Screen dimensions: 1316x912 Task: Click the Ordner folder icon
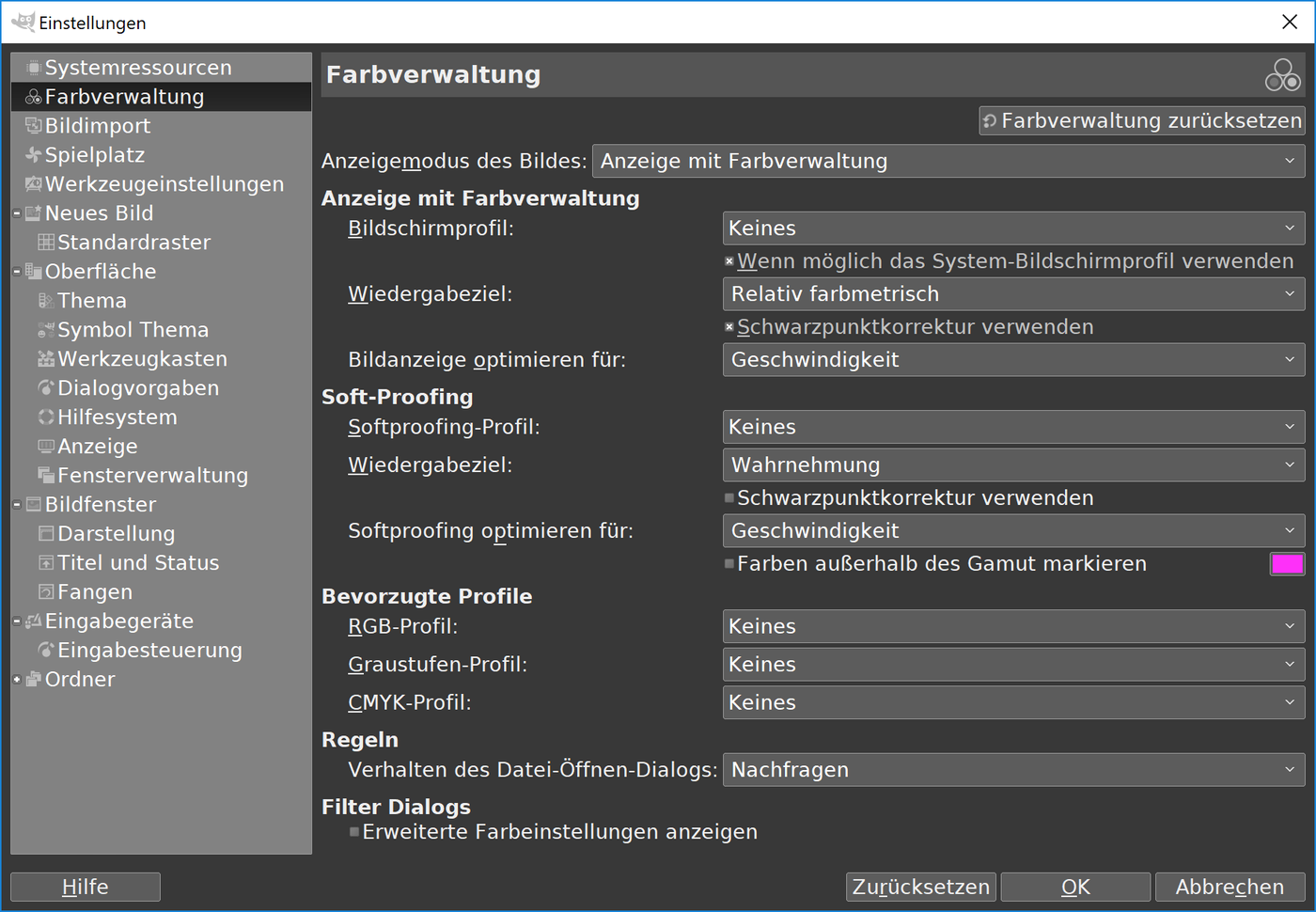click(34, 680)
